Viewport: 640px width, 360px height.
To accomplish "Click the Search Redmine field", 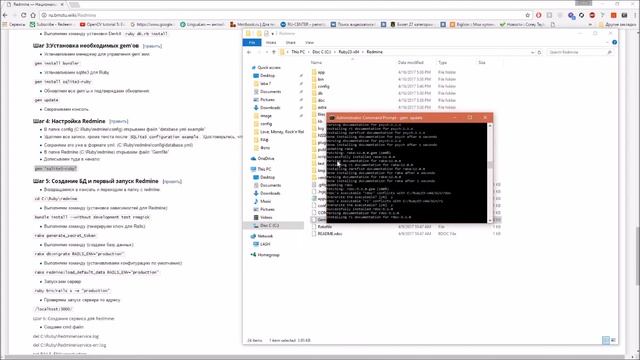I will pyautogui.click(x=580, y=52).
